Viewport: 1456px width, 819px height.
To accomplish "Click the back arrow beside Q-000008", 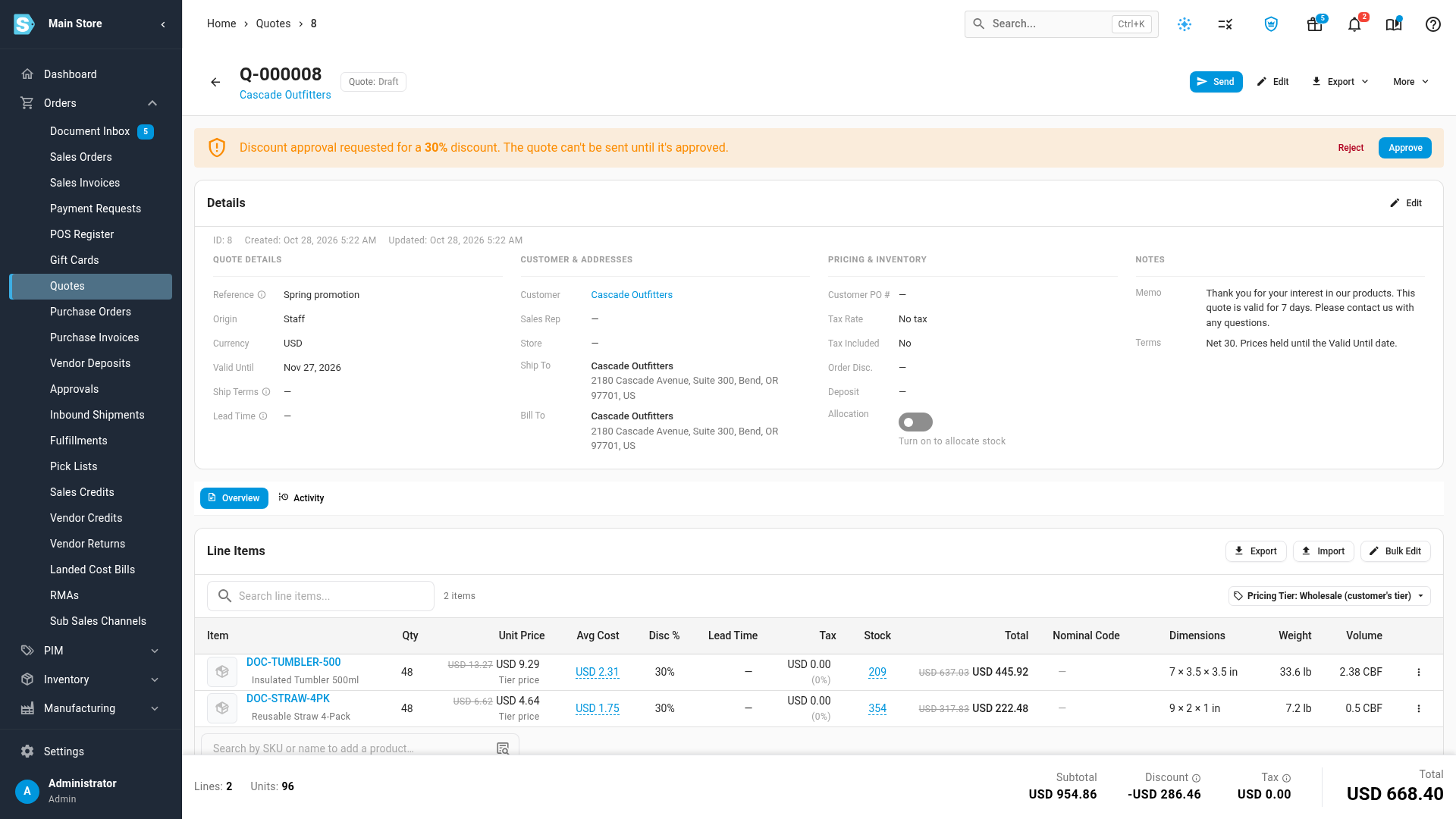I will 215,82.
